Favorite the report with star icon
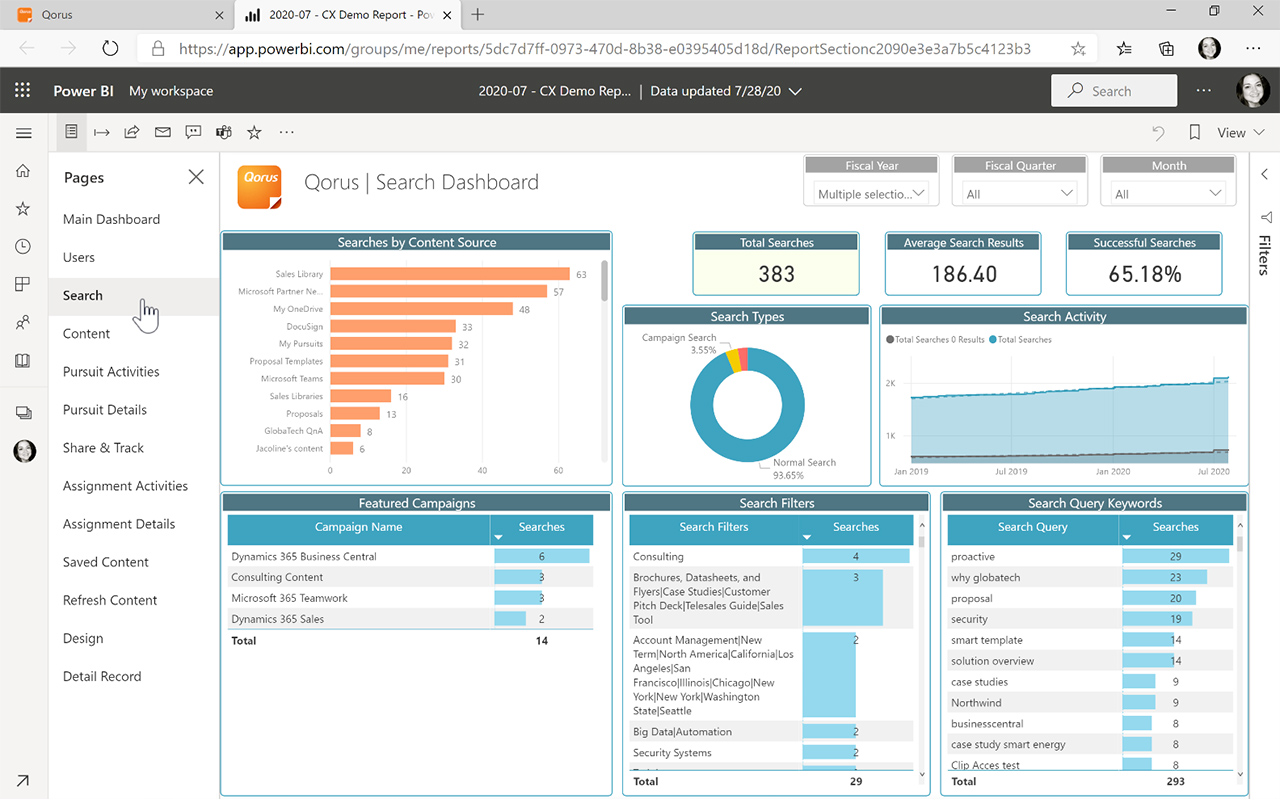This screenshot has height=800, width=1280. 254,132
